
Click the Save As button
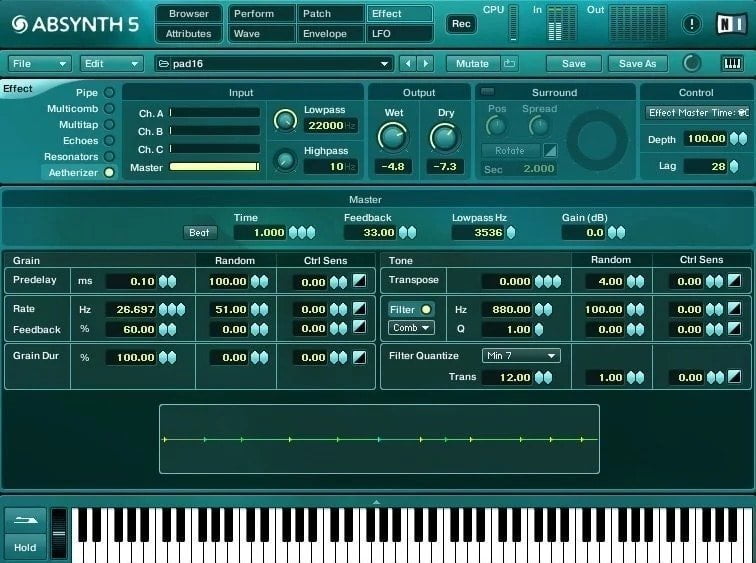pos(637,64)
